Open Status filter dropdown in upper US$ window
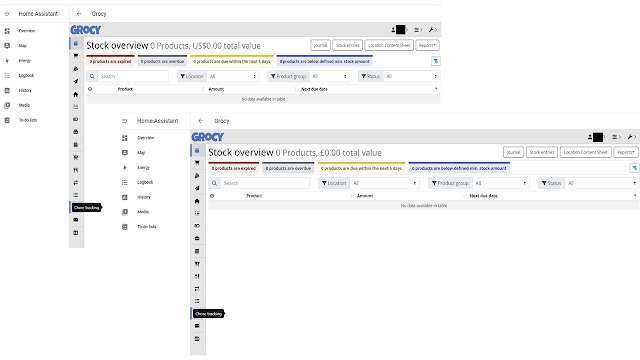 (x=411, y=76)
